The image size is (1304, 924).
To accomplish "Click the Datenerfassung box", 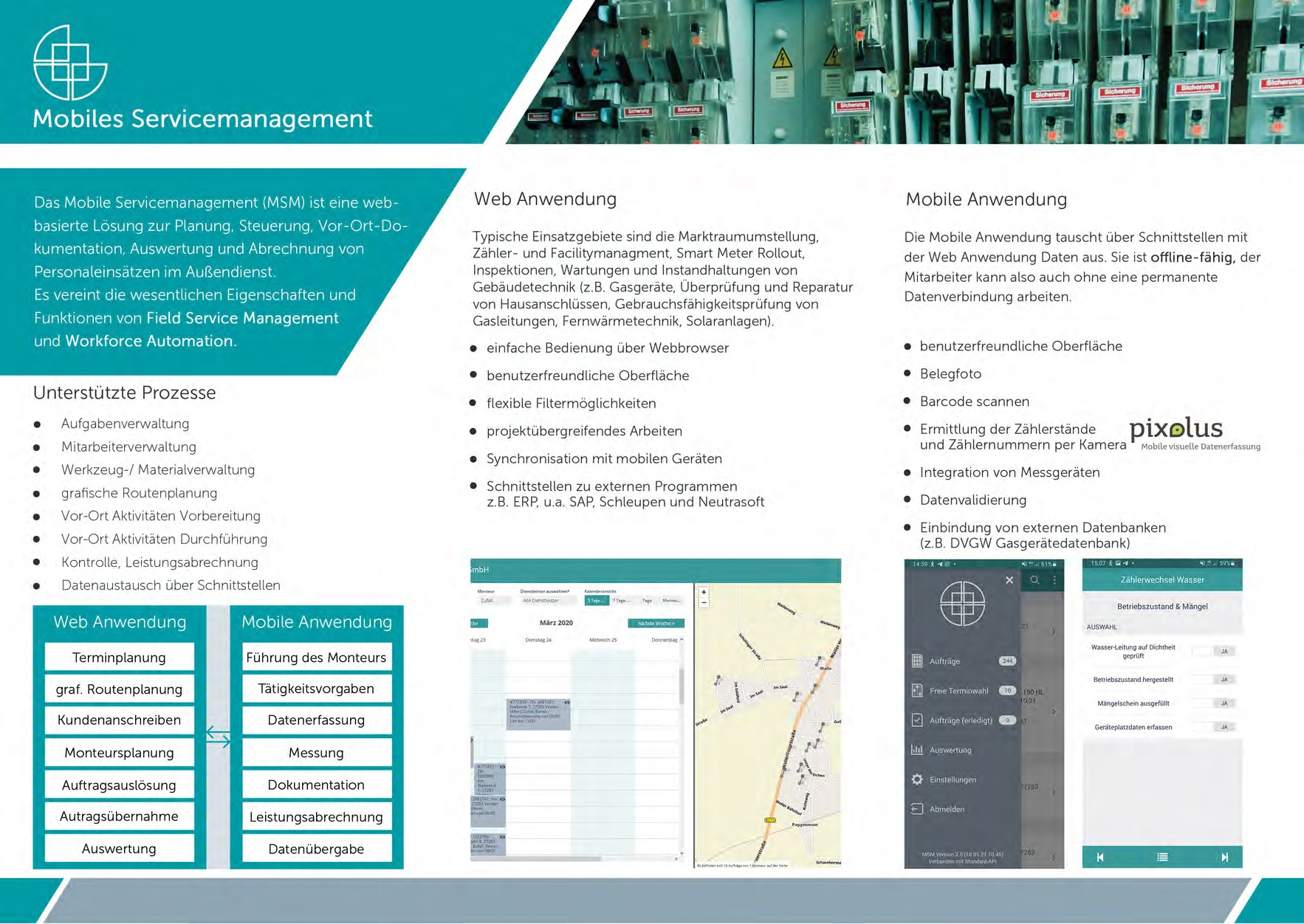I will [317, 720].
